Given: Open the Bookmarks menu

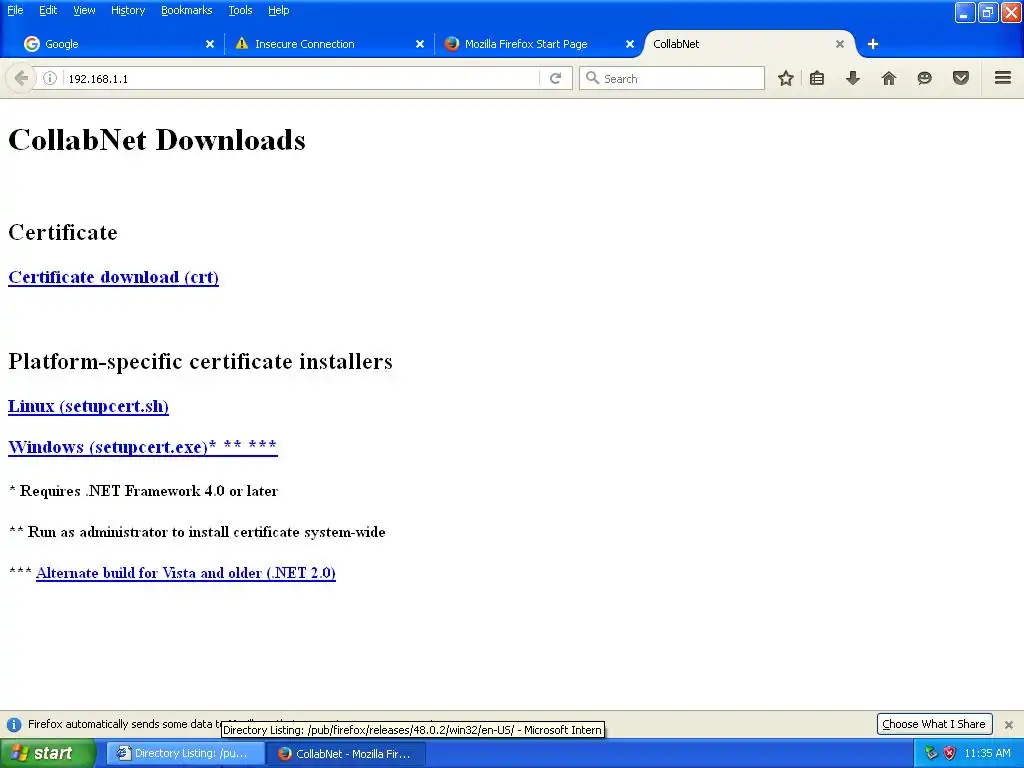Looking at the screenshot, I should point(186,10).
